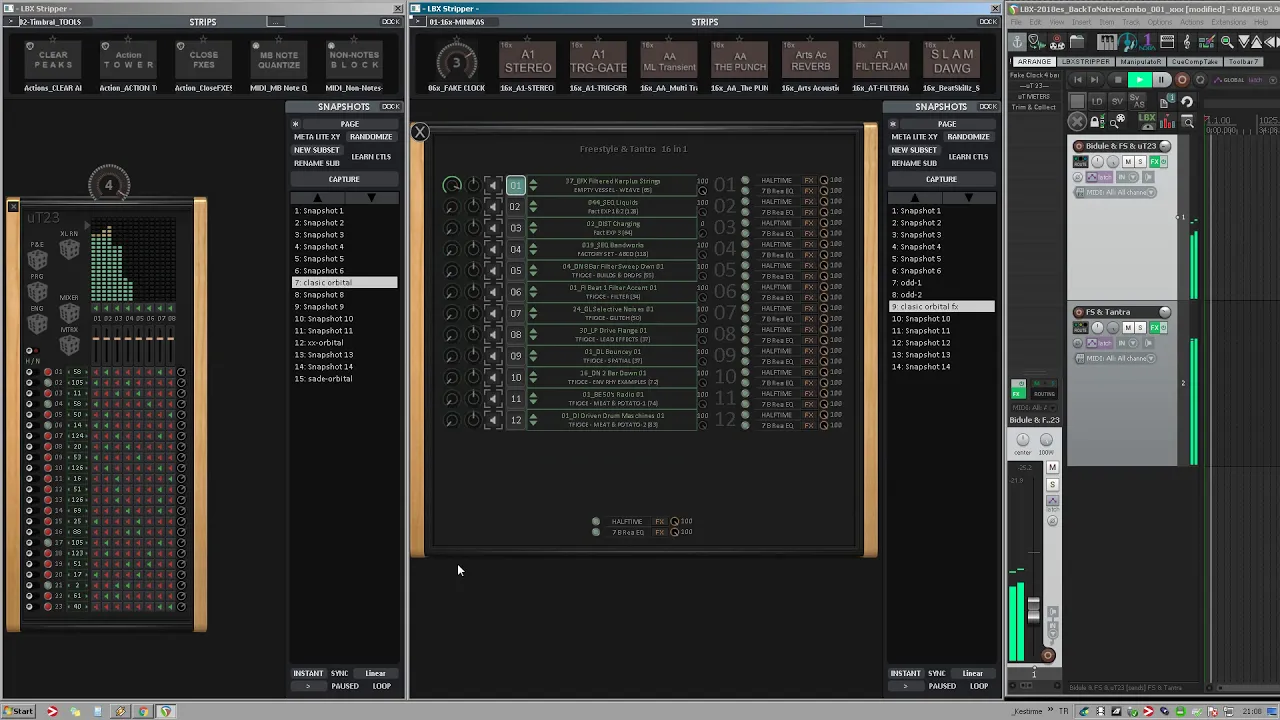Click the preset up/down arrows on slot 12
The height and width of the screenshot is (720, 1280).
533,420
